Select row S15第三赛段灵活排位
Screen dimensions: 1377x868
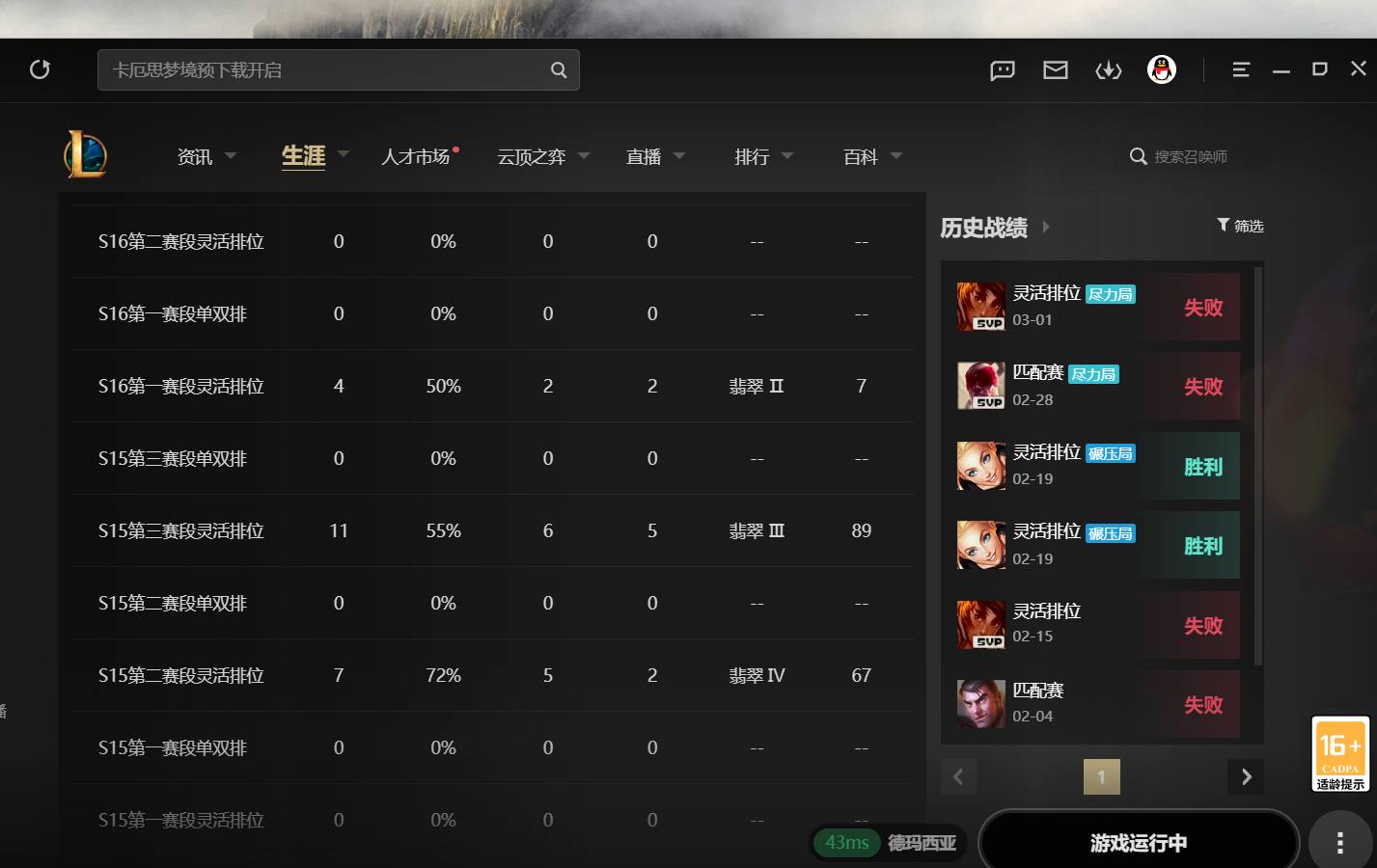coord(491,530)
